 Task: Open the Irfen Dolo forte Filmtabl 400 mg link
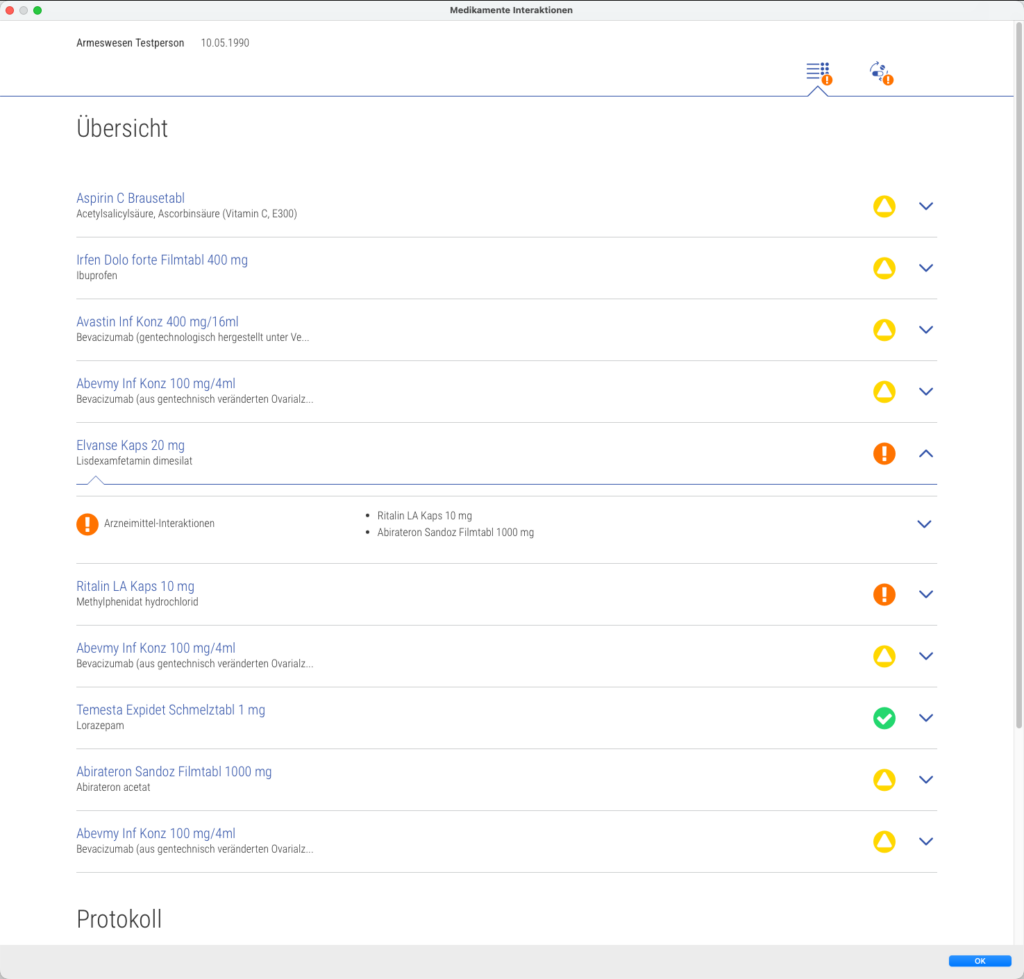(x=162, y=260)
